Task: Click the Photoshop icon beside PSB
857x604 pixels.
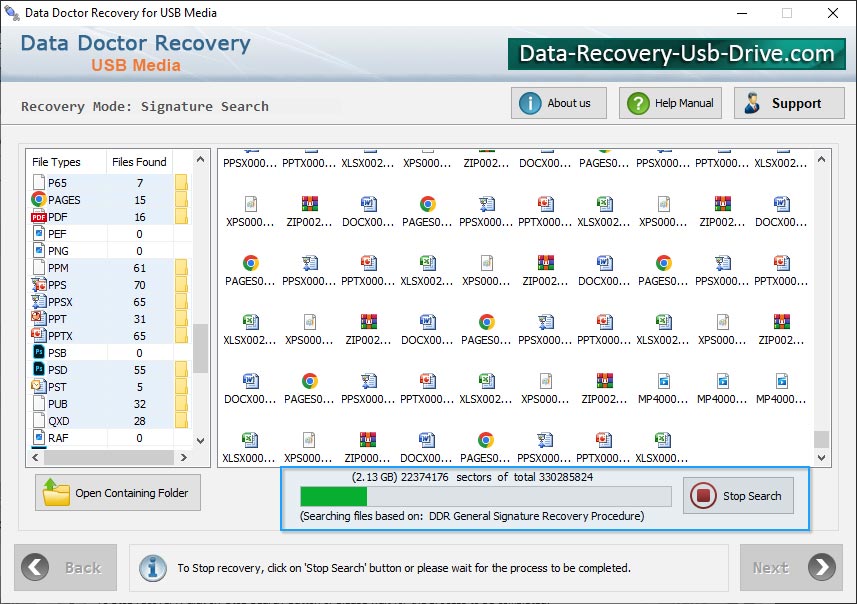Action: coord(39,352)
